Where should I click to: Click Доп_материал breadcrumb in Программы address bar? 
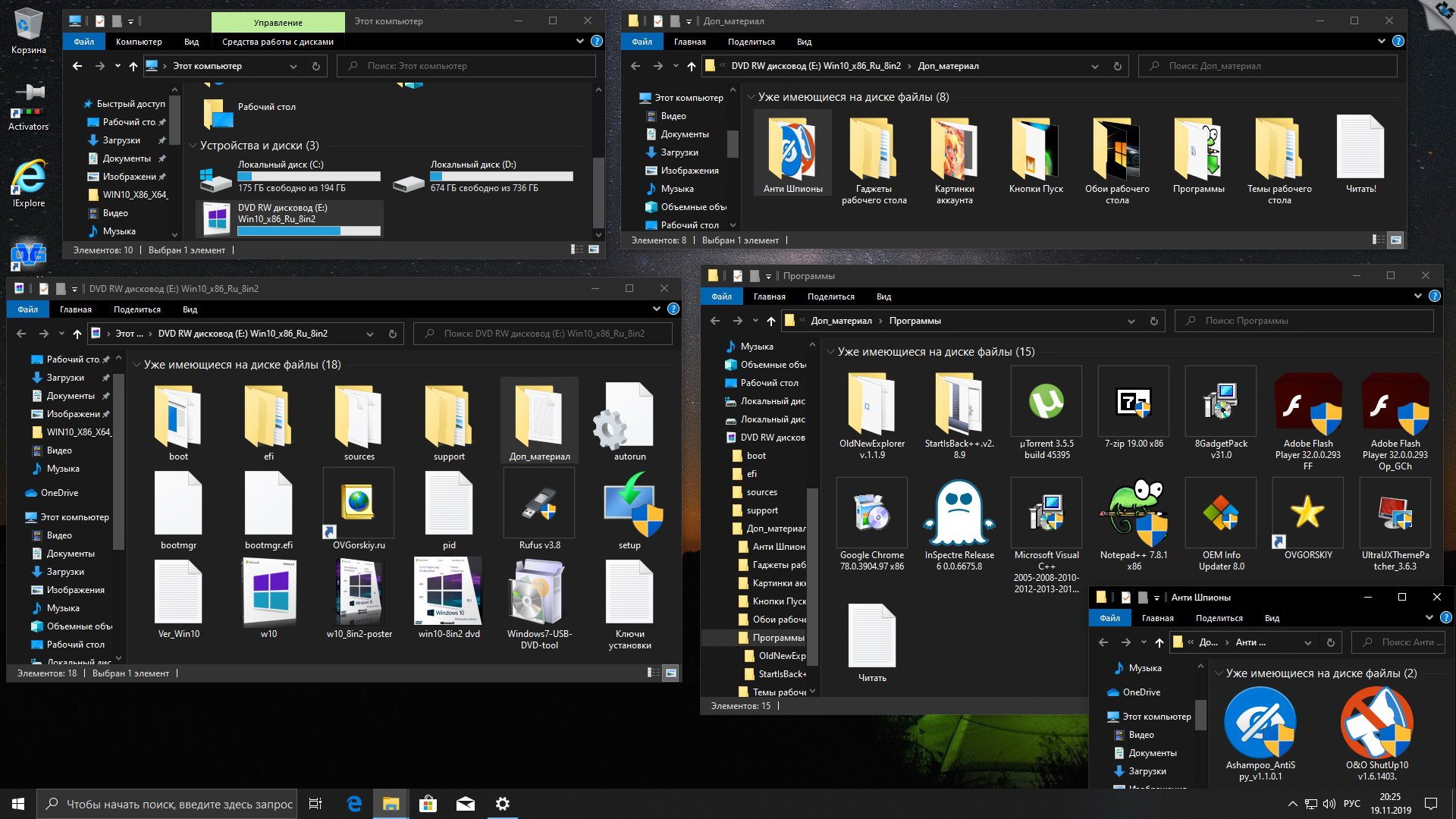[841, 321]
